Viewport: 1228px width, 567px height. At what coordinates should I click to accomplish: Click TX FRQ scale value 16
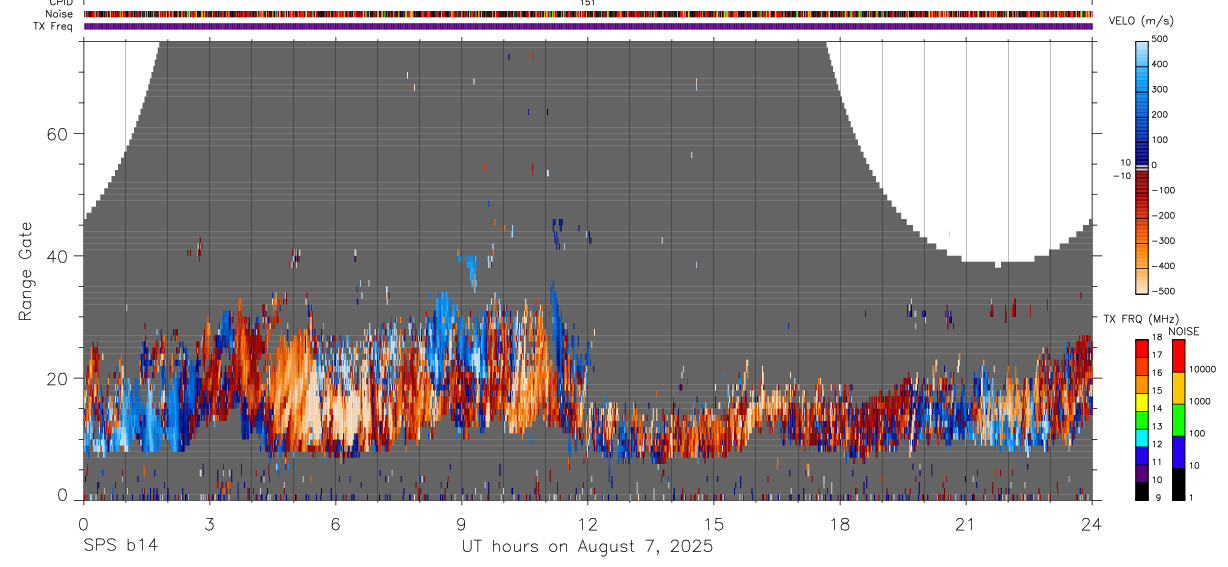point(1157,373)
